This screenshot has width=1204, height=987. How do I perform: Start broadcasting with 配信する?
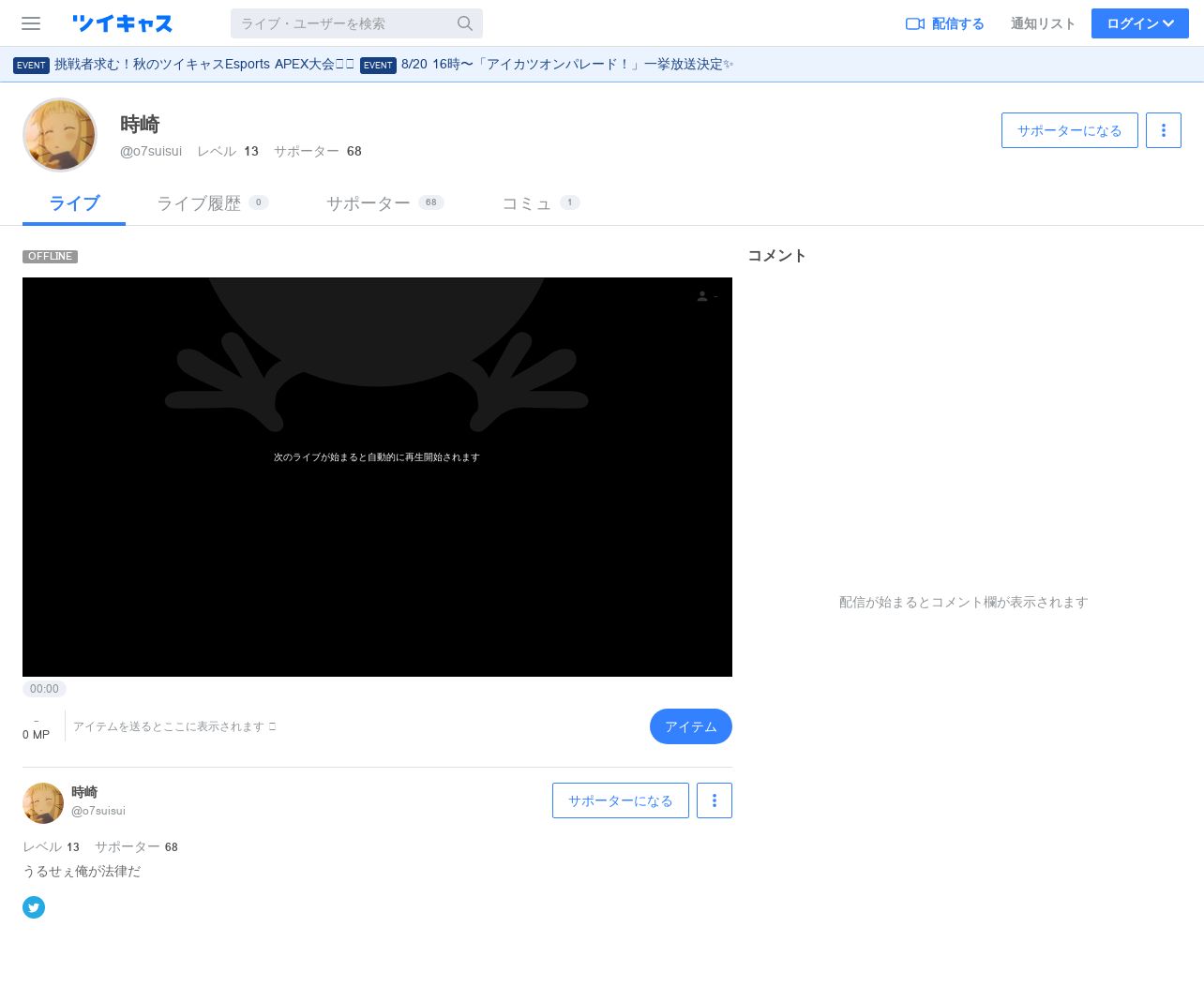[945, 23]
